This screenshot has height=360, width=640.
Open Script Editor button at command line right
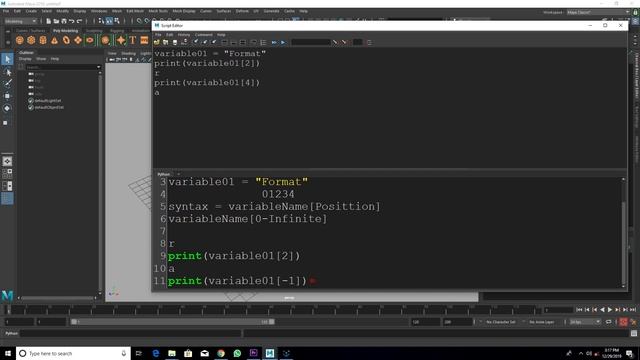(633, 333)
